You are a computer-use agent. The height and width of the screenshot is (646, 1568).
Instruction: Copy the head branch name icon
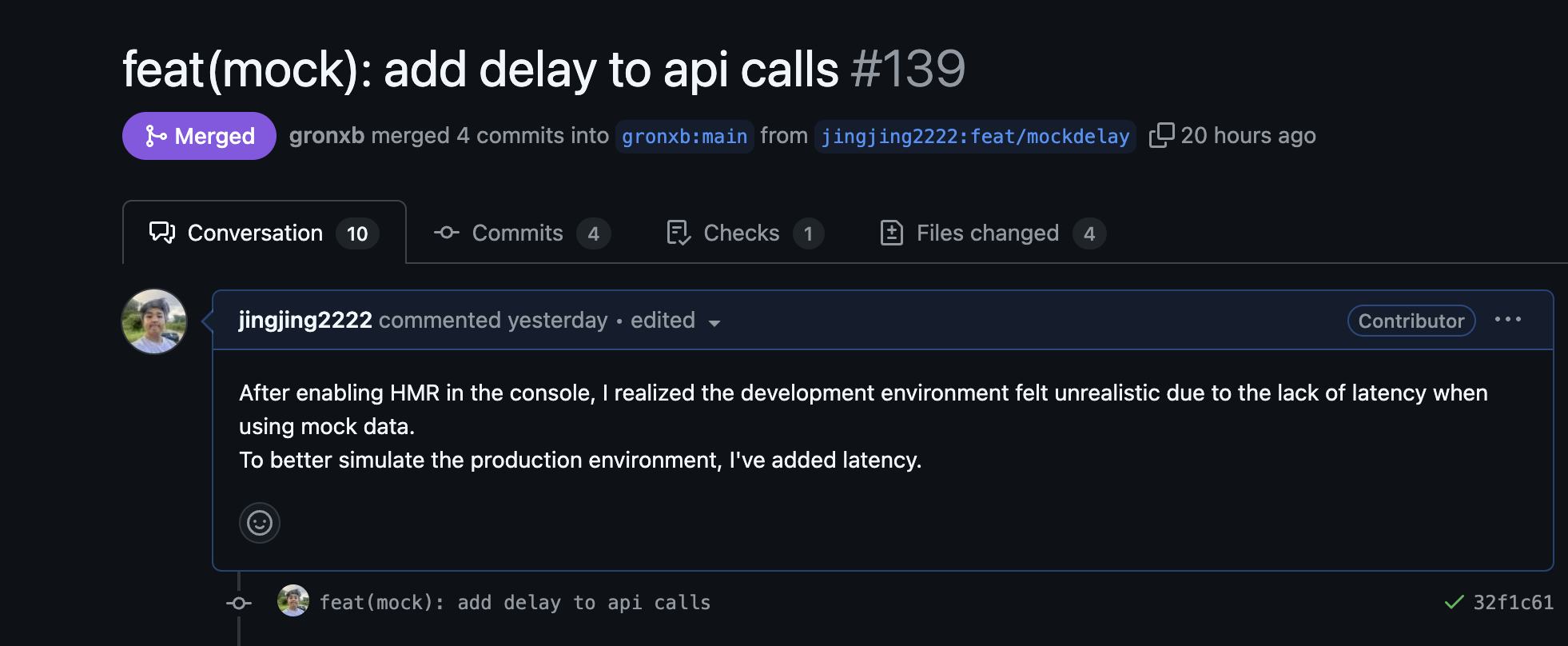(1161, 135)
